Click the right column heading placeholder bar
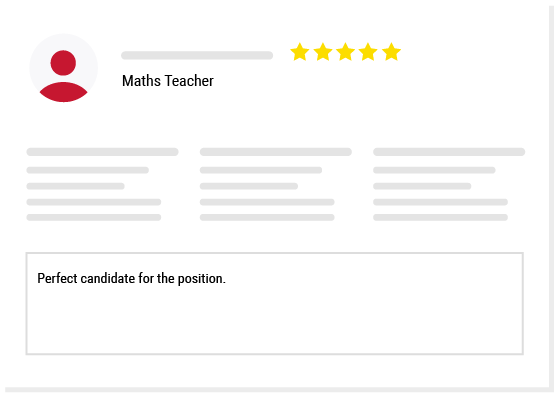The width and height of the screenshot is (554, 393). click(x=449, y=152)
